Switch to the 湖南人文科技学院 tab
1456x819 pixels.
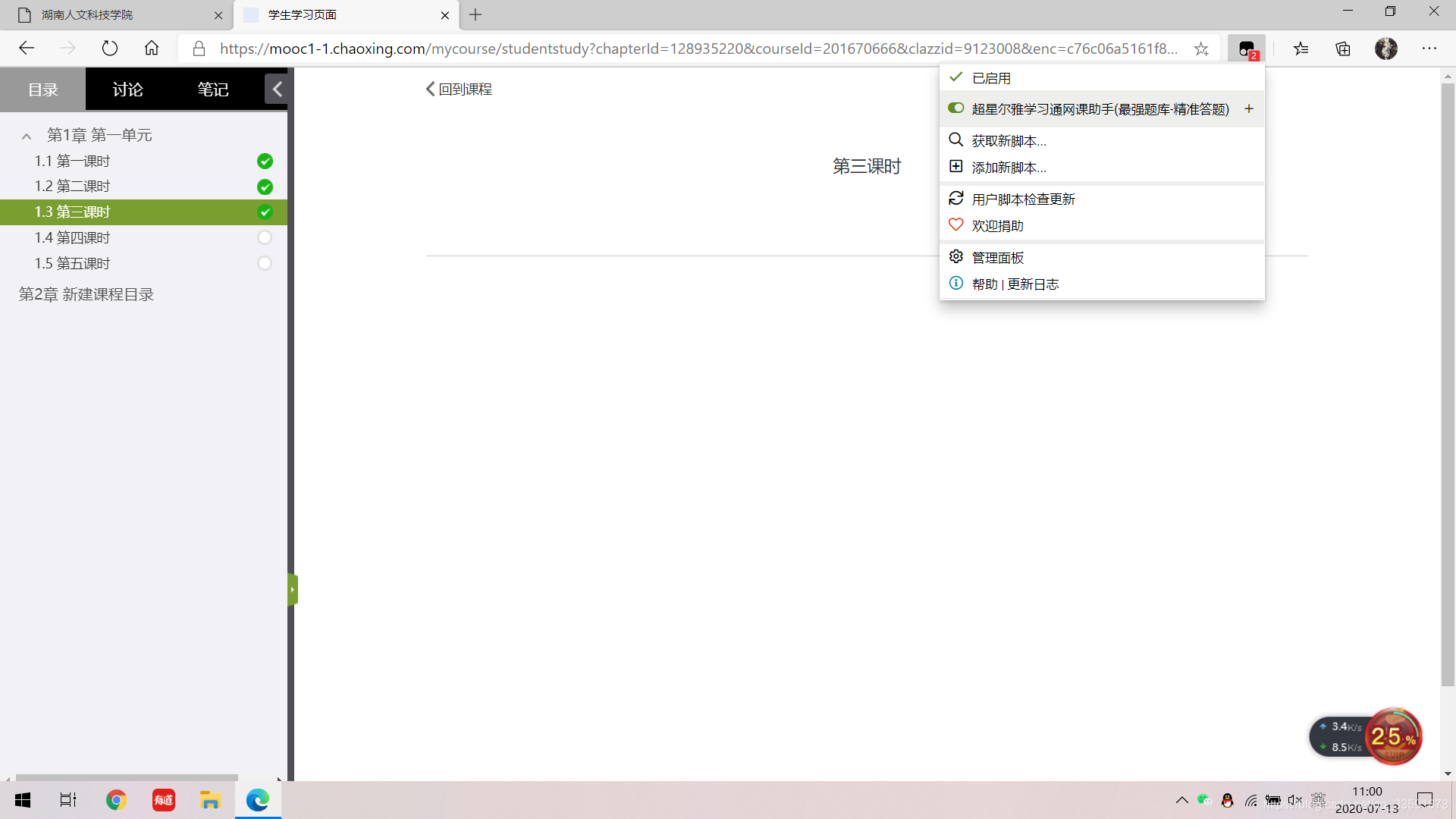118,15
